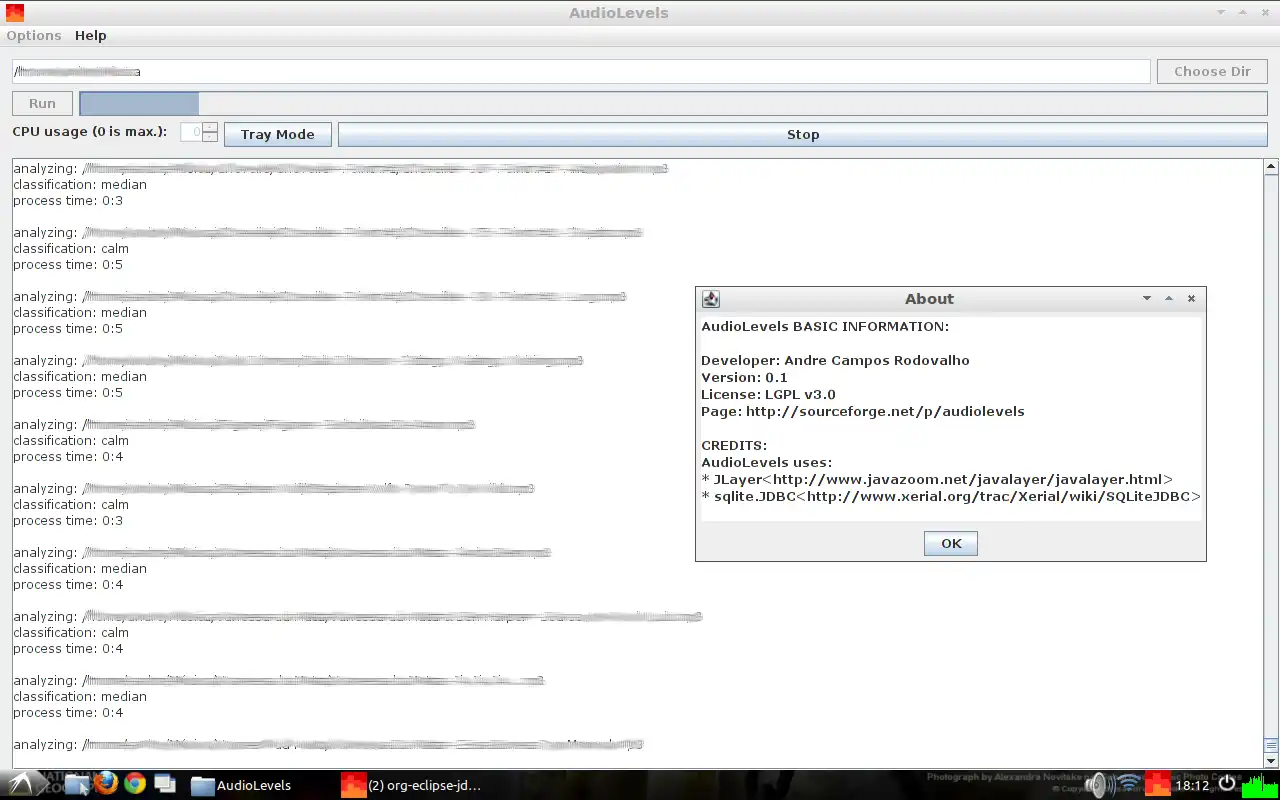Click the log scrollbar down arrow
Image resolution: width=1280 pixels, height=800 pixels.
click(x=1272, y=761)
